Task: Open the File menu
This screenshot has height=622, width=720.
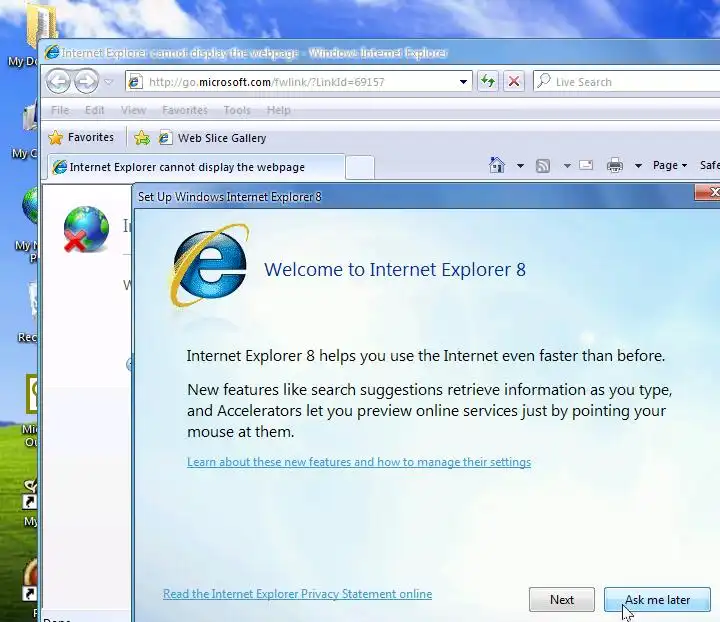Action: click(x=60, y=110)
